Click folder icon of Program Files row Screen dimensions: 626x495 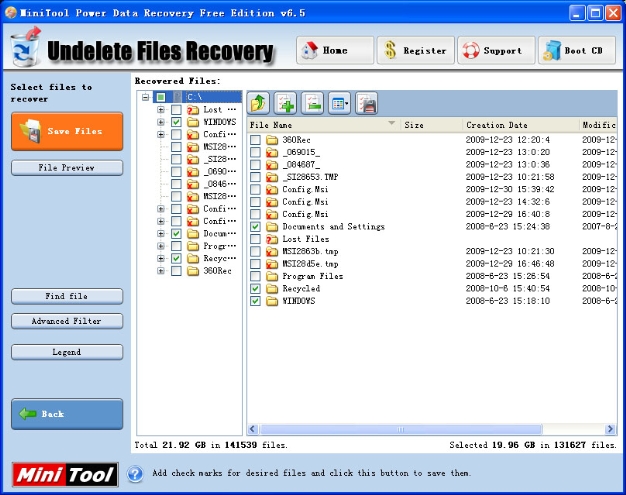[x=272, y=276]
